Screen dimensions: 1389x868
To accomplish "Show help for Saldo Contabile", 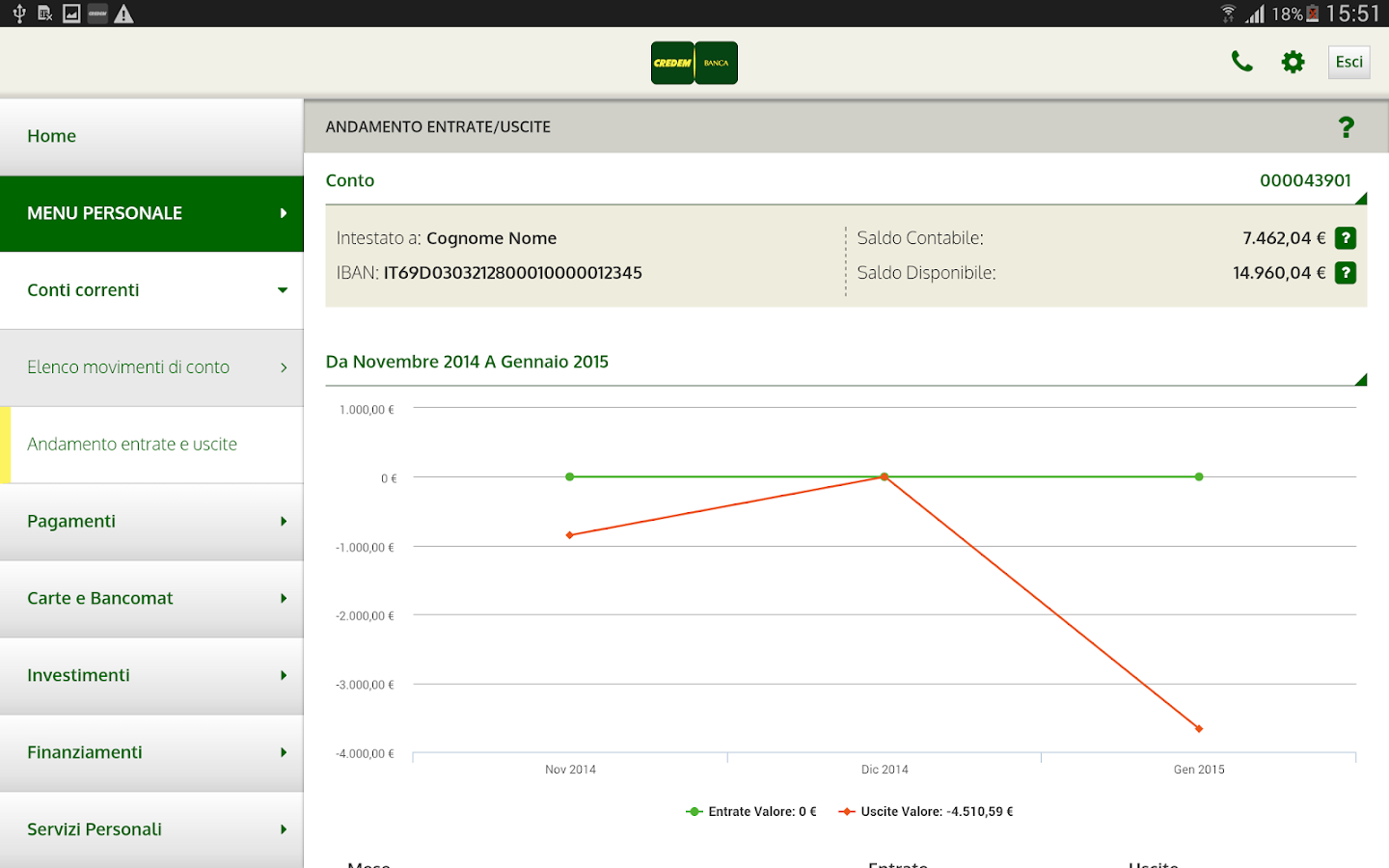I will tap(1346, 238).
